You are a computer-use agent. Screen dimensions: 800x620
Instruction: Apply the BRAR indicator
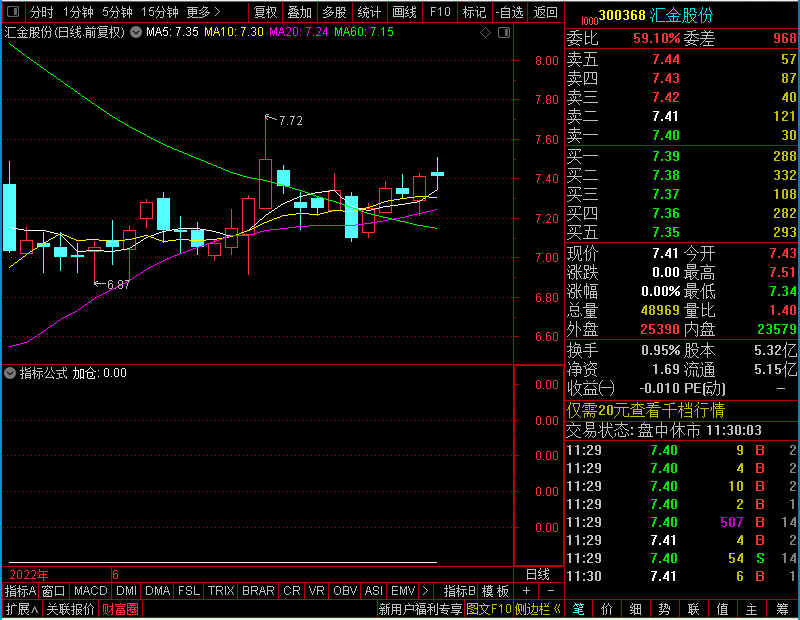pyautogui.click(x=258, y=591)
